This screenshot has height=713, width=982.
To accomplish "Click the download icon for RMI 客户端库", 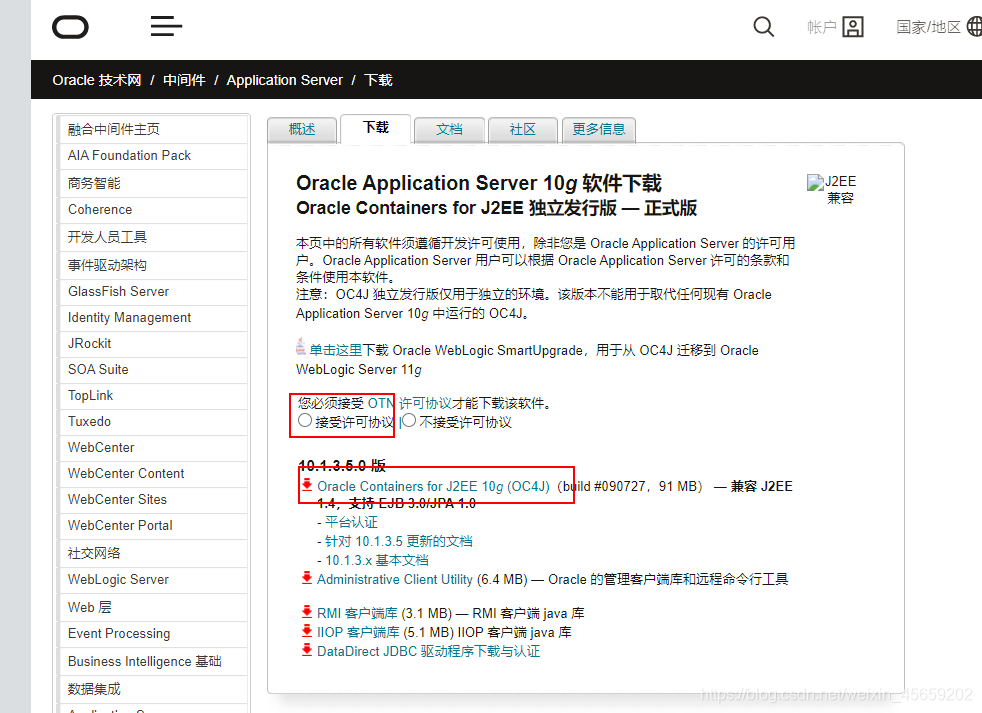I will 306,613.
